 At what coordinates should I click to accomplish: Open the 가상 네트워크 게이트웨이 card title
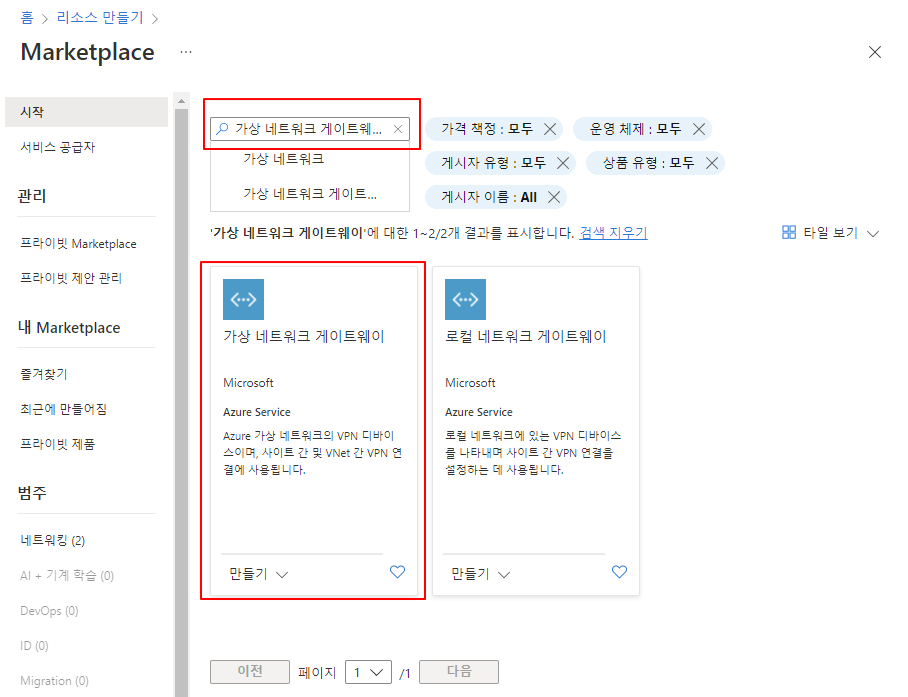pyautogui.click(x=303, y=336)
